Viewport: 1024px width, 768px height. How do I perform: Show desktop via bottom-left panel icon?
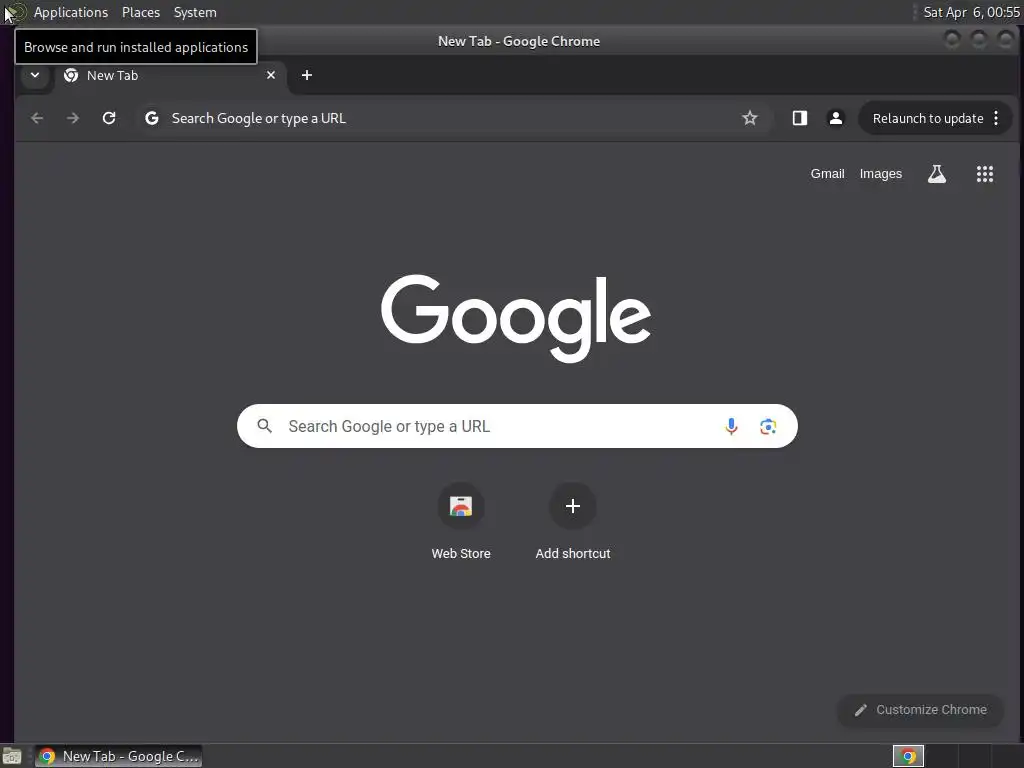[x=12, y=756]
